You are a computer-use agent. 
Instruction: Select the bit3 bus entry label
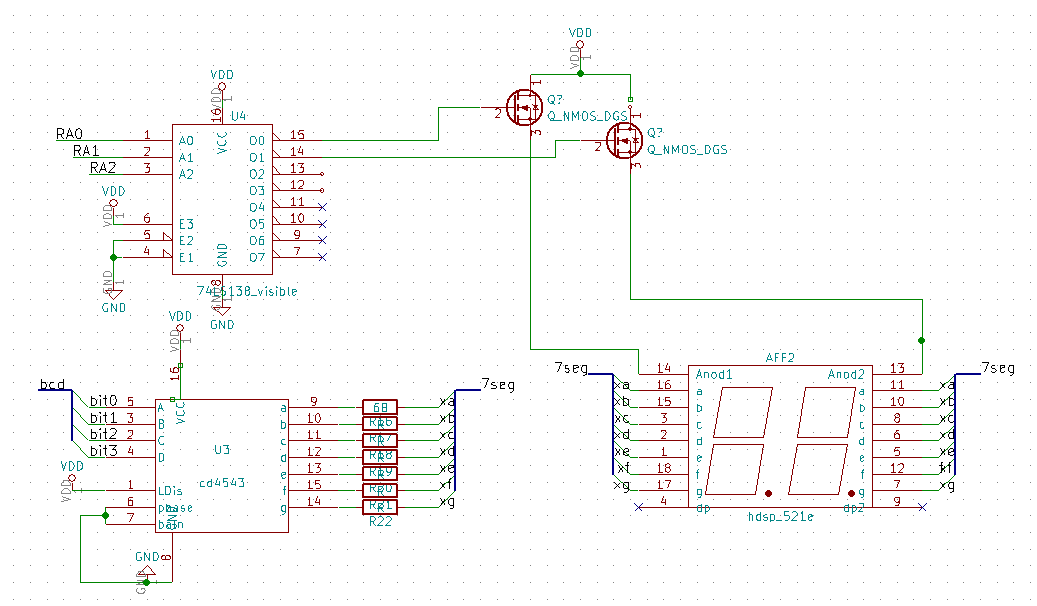pyautogui.click(x=104, y=451)
